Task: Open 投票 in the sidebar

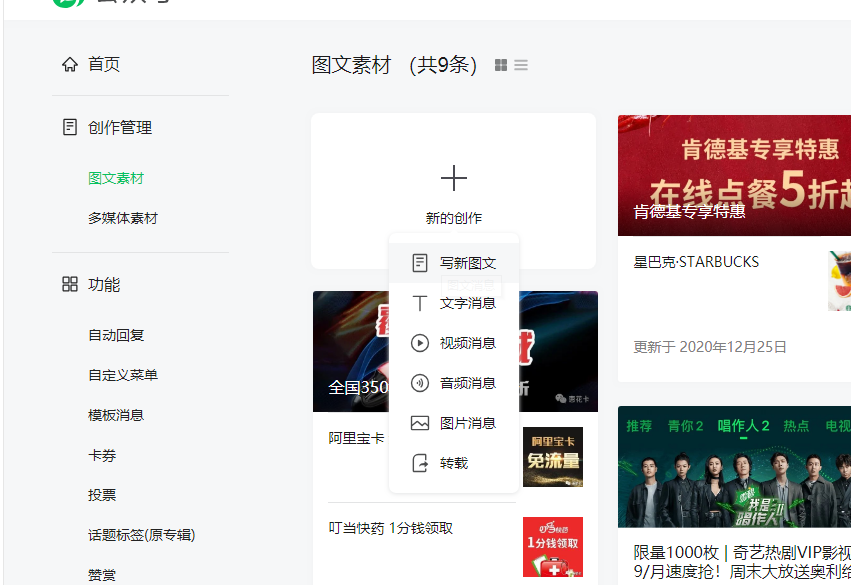Action: [x=102, y=495]
